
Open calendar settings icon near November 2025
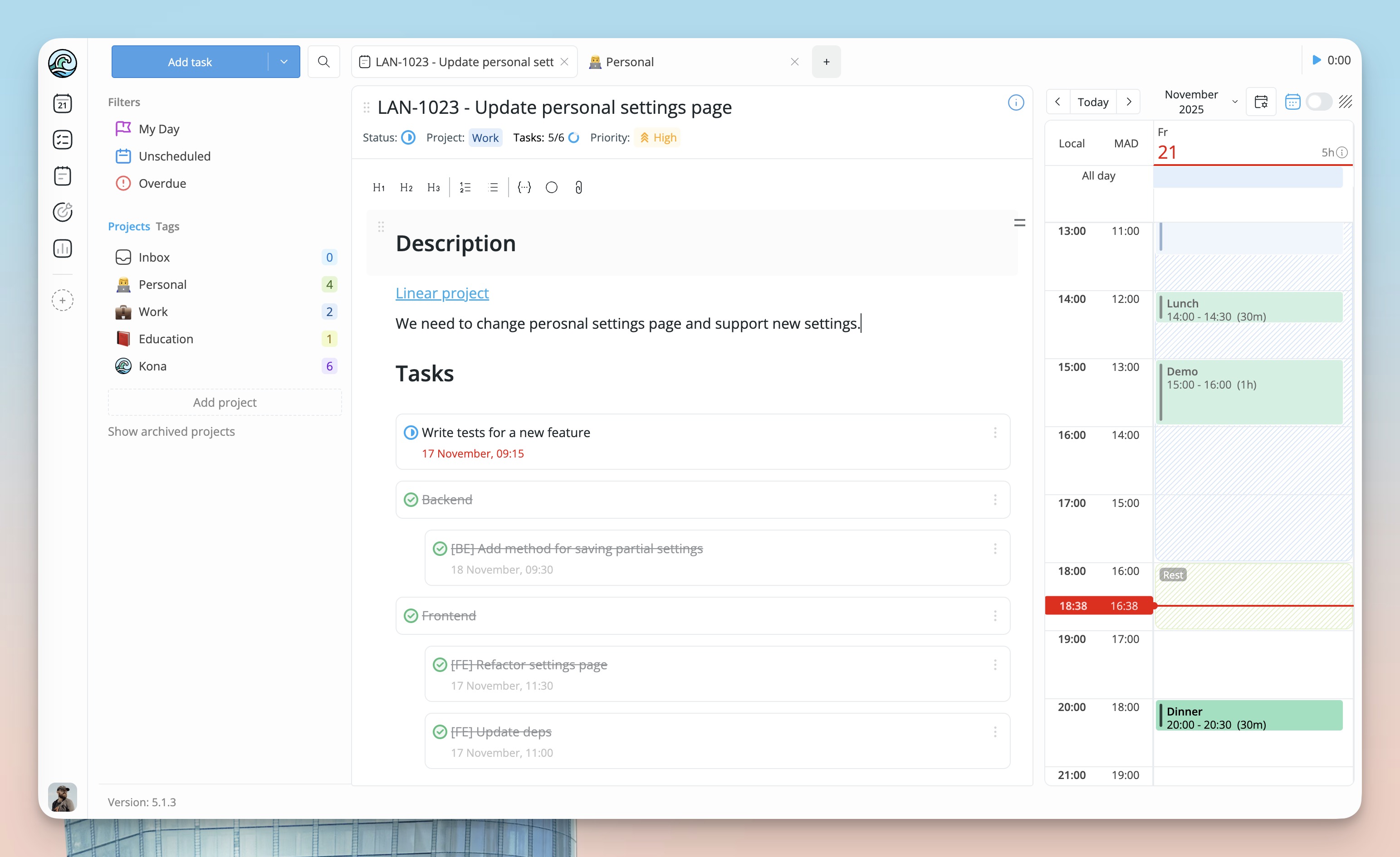coord(1261,102)
